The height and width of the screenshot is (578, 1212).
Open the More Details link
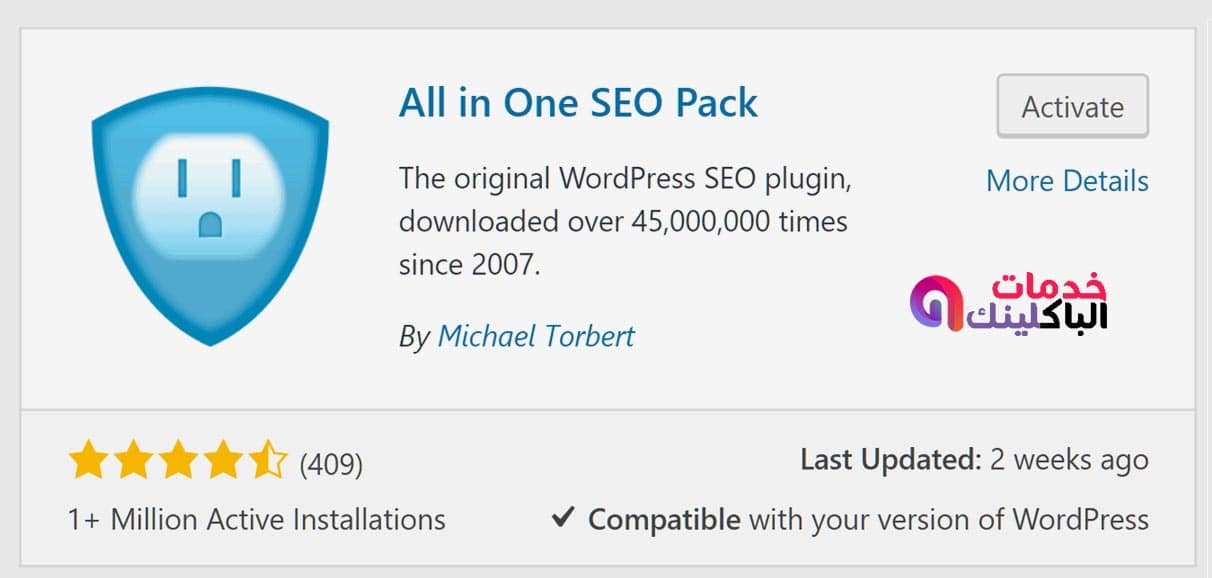pyautogui.click(x=1067, y=181)
